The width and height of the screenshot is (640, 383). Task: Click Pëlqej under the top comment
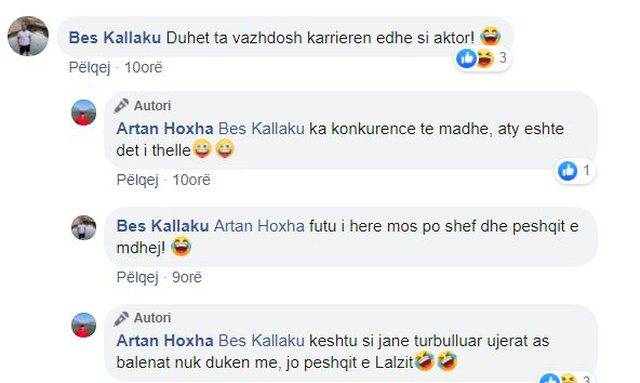tap(89, 67)
